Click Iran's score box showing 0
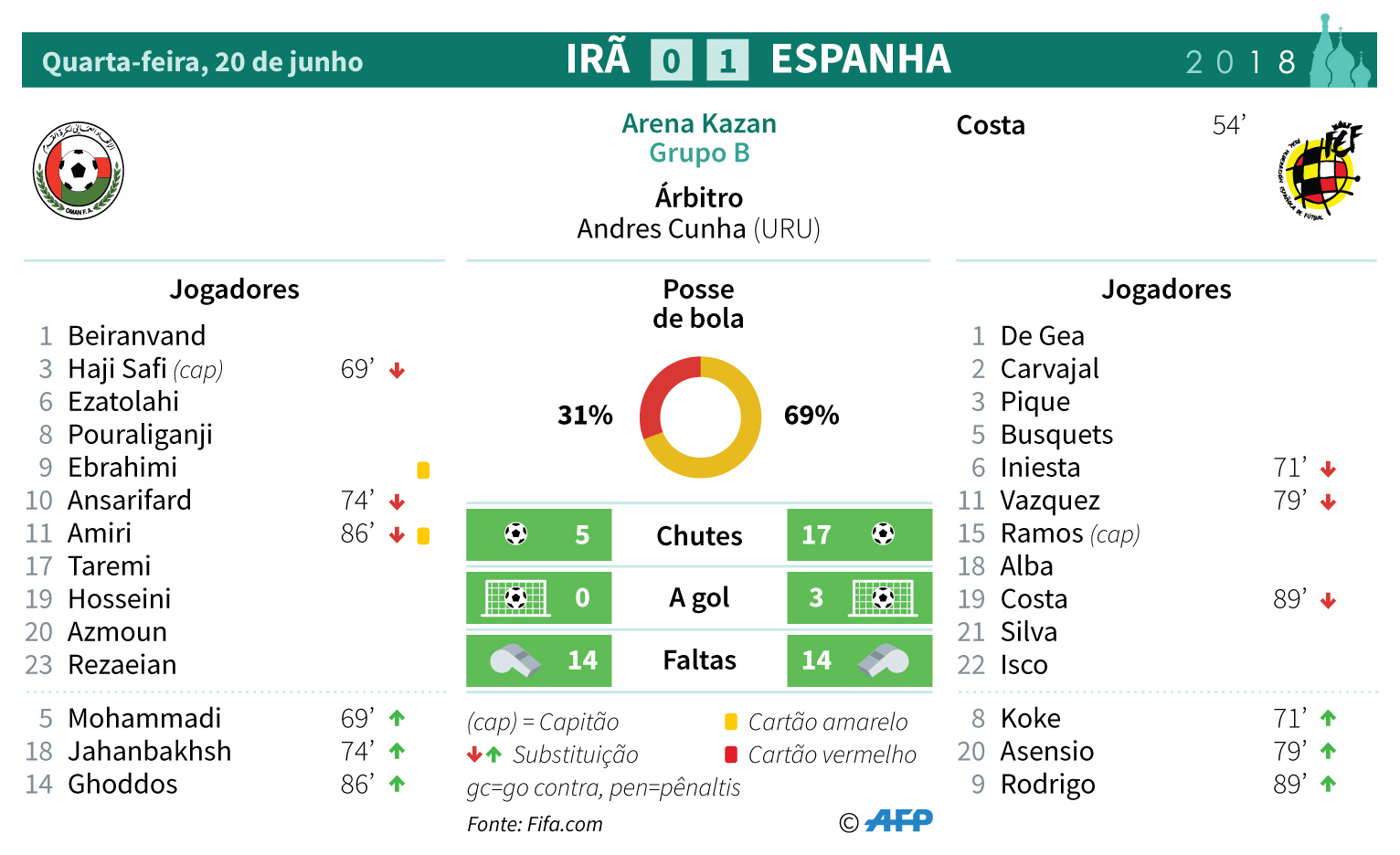This screenshot has height=855, width=1400. [x=671, y=60]
